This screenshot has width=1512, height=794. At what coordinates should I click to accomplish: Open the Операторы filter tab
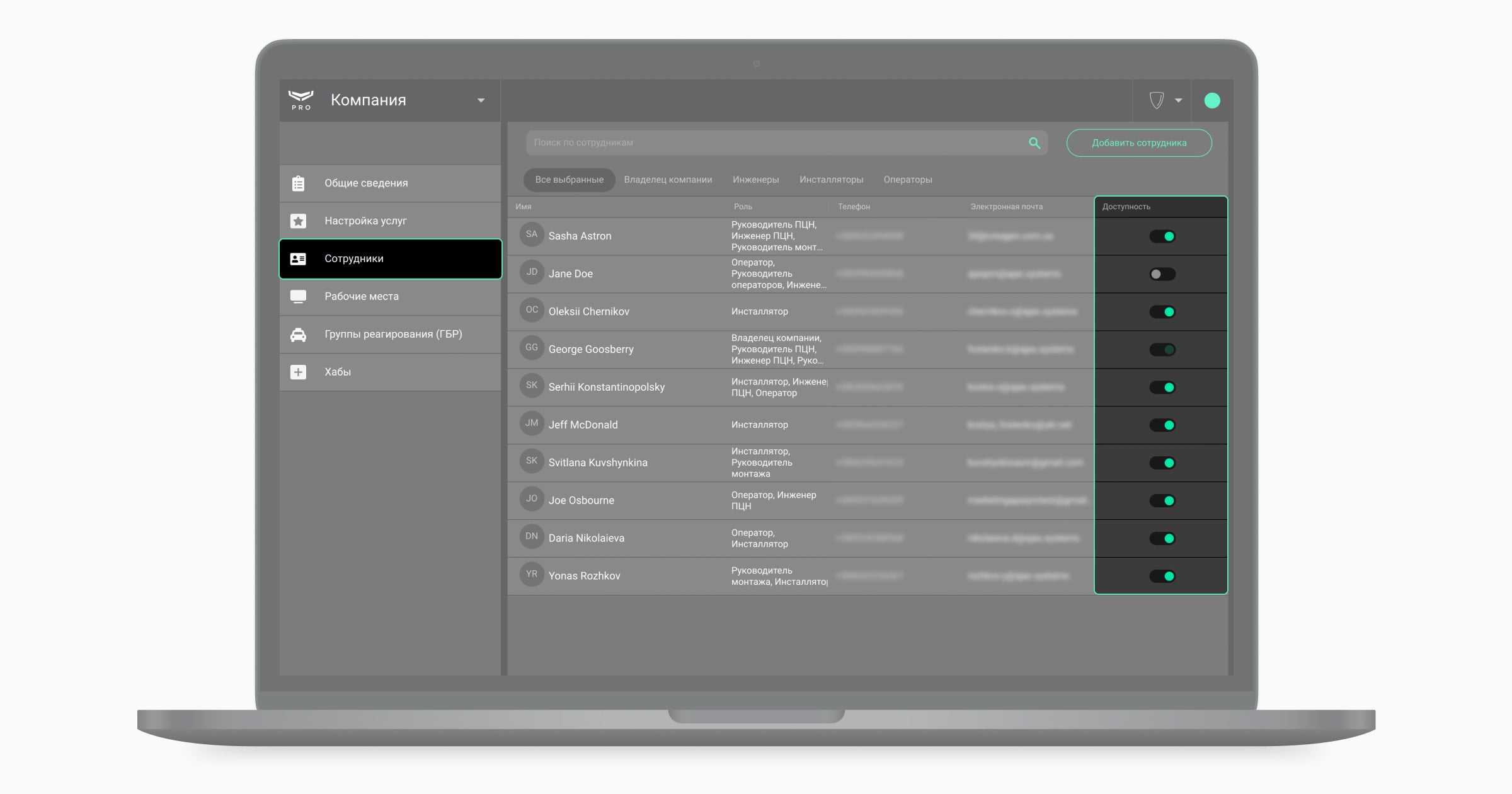908,180
